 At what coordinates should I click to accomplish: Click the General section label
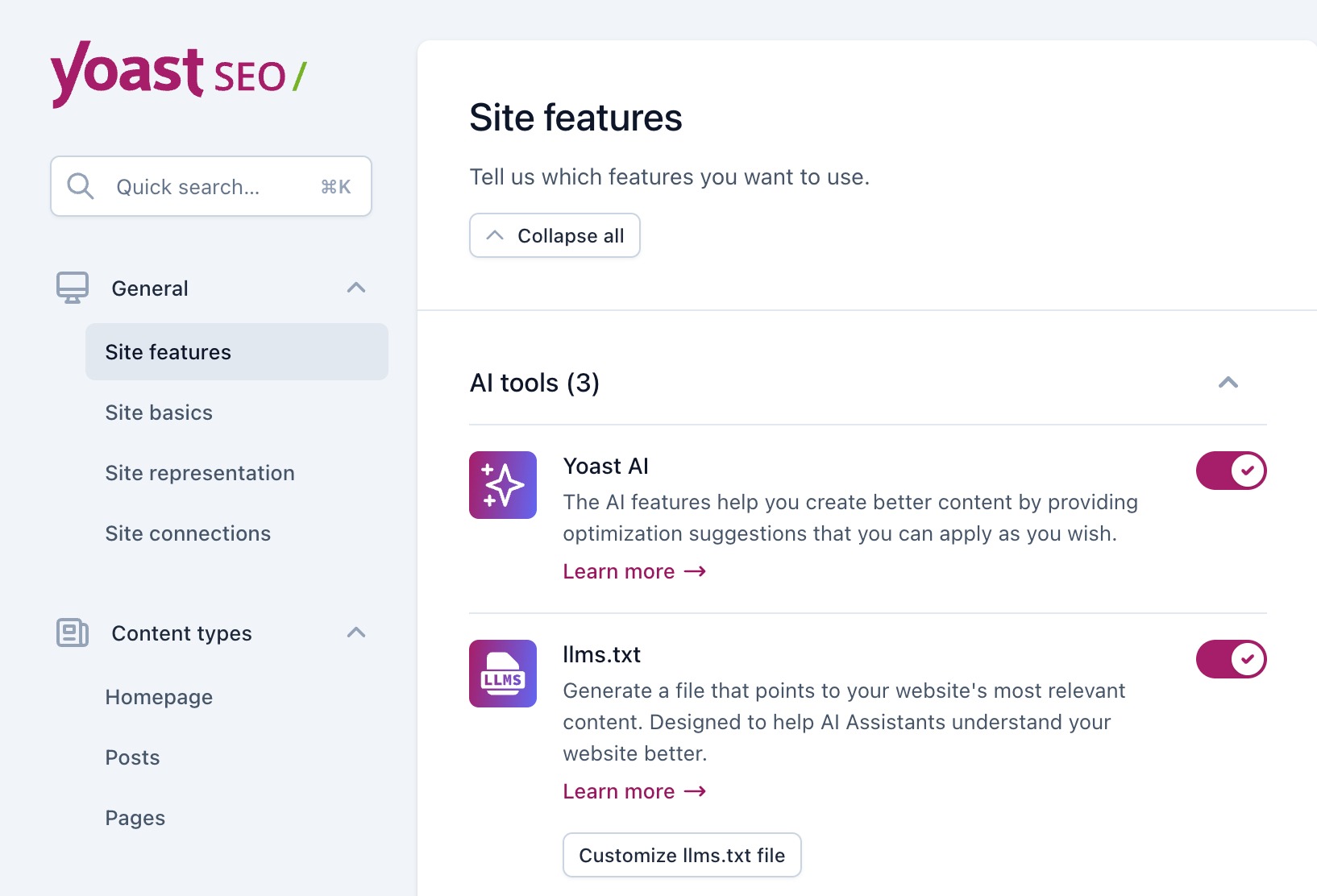[x=150, y=288]
